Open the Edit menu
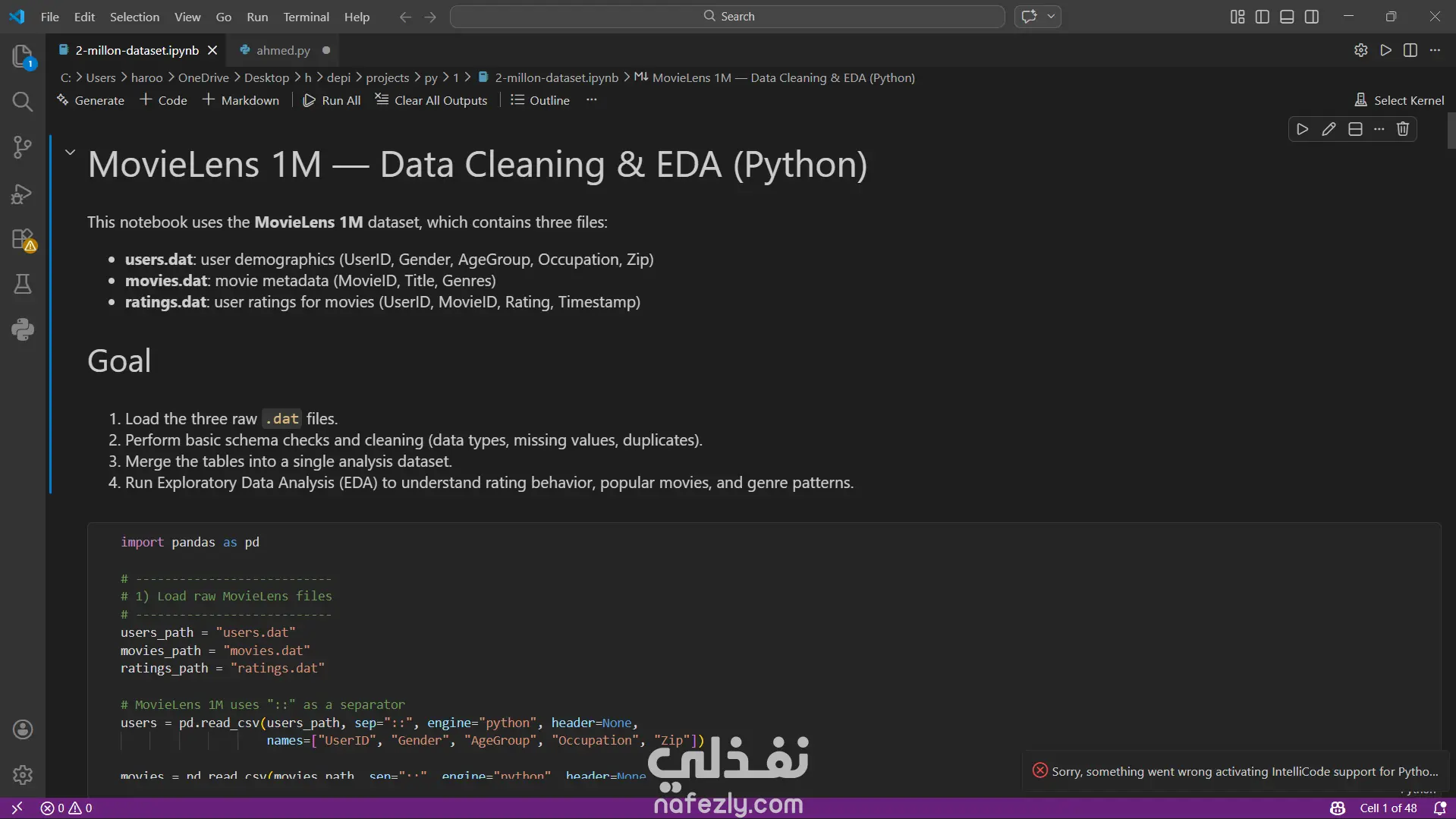This screenshot has width=1456, height=819. [84, 17]
